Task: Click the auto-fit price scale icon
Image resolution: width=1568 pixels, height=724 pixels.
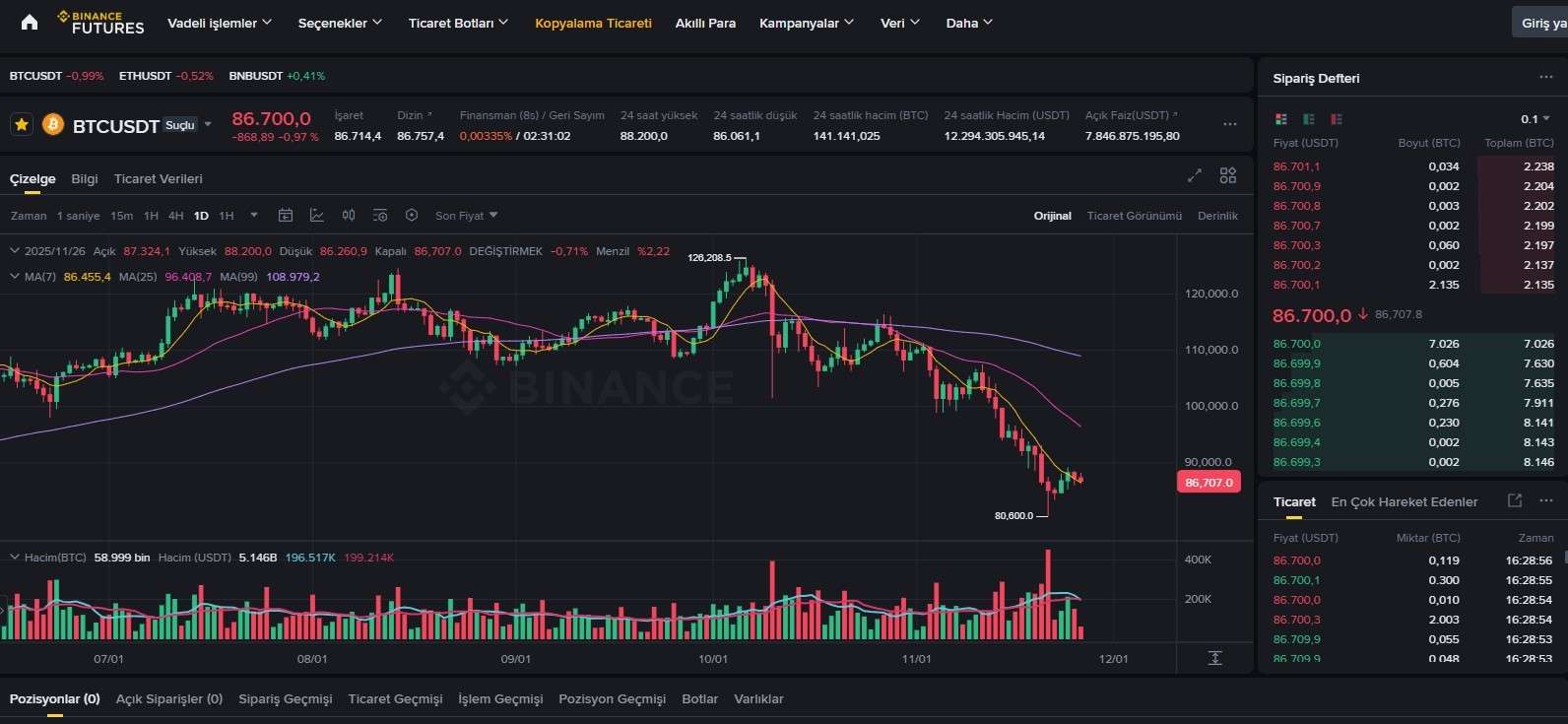Action: coord(1215,658)
